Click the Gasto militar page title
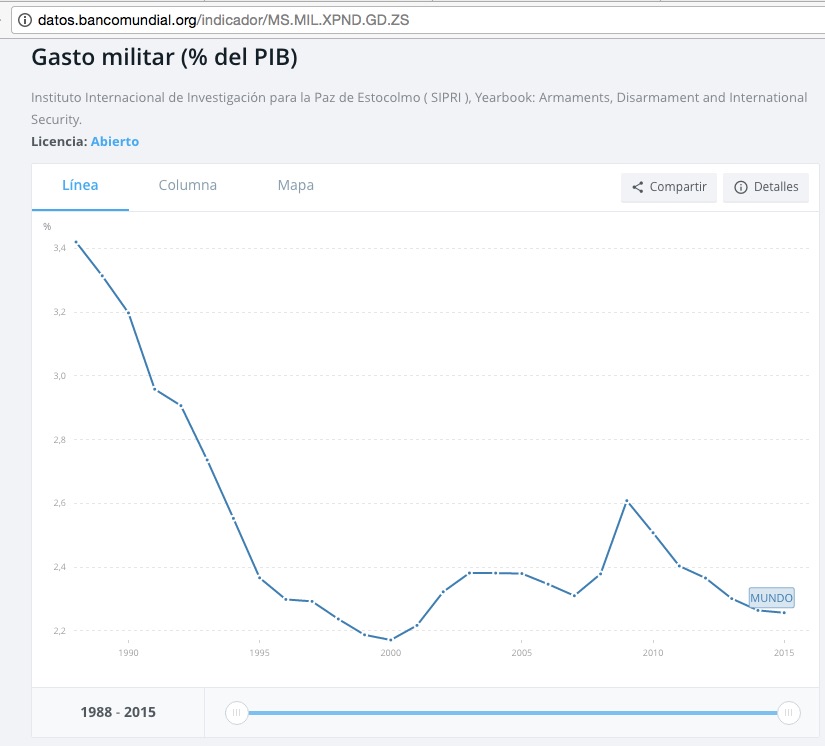Viewport: 825px width, 746px height. click(164, 57)
